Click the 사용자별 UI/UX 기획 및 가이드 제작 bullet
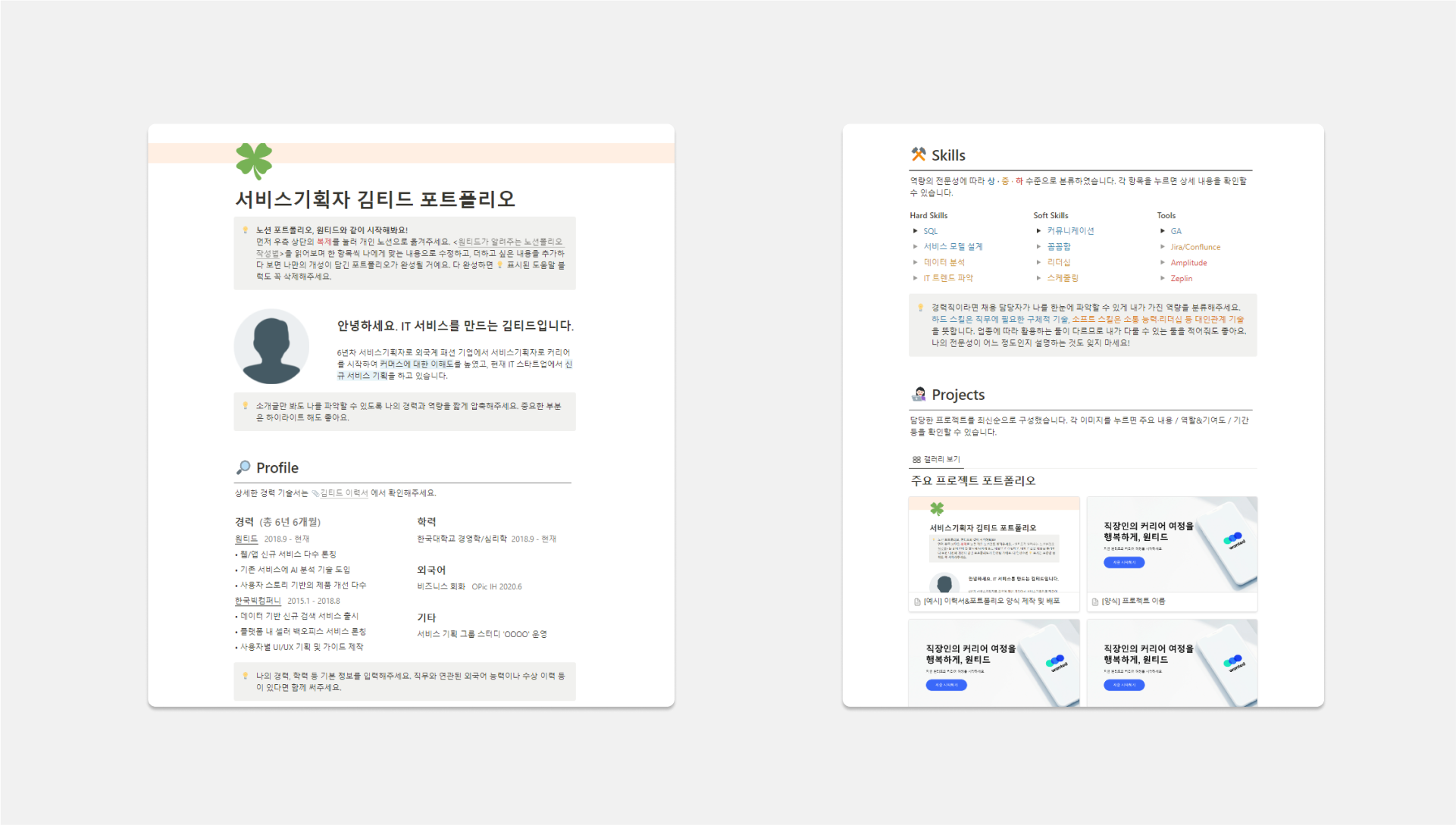 pos(299,647)
